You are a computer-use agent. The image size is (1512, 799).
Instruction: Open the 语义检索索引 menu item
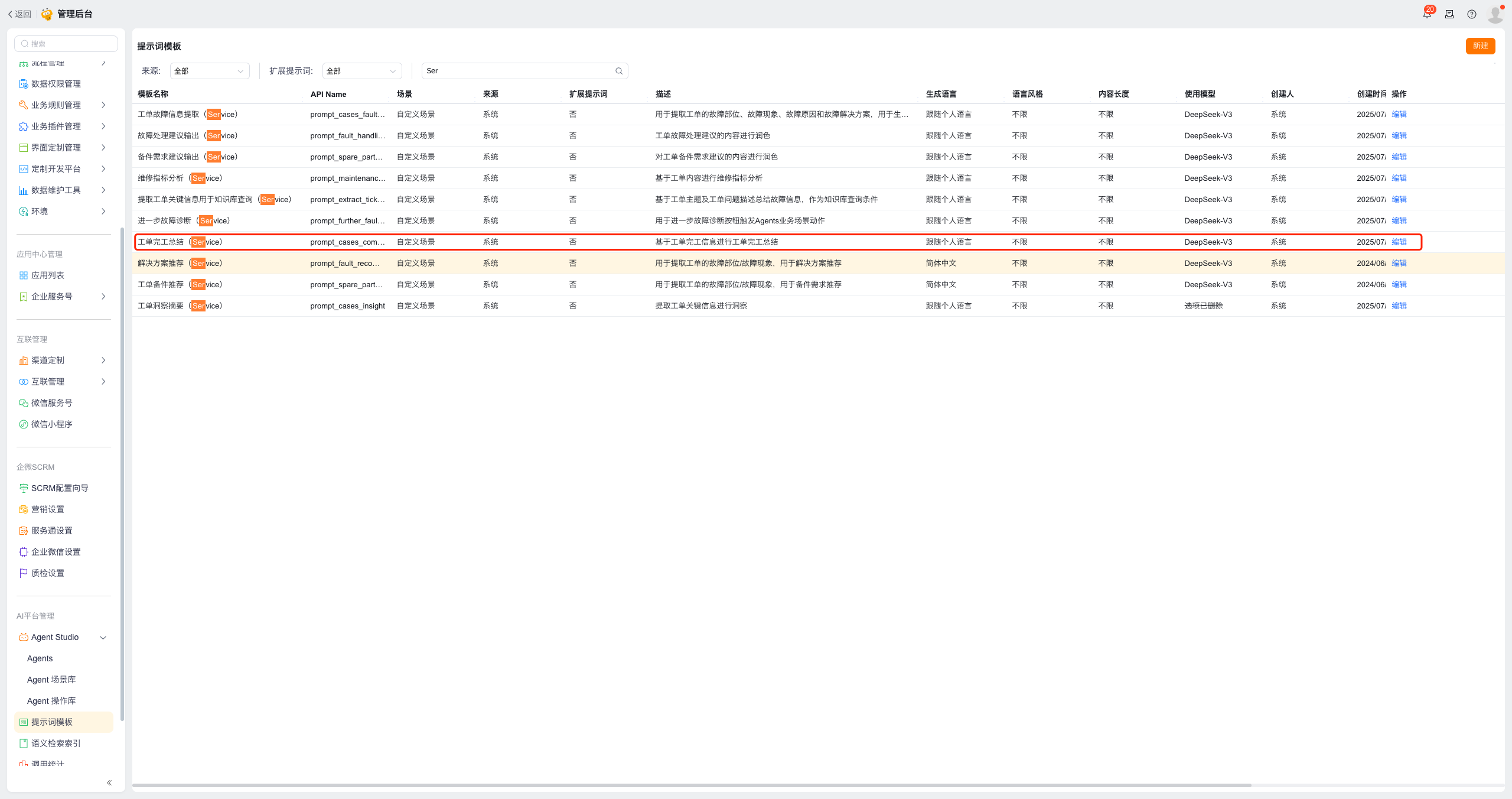56,743
